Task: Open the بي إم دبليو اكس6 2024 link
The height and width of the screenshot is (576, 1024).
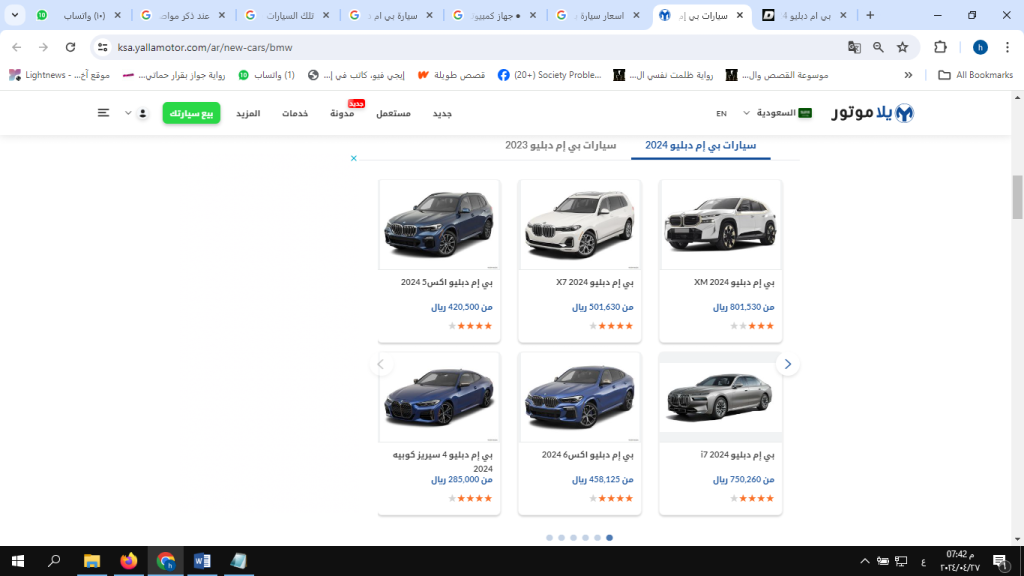Action: point(588,455)
